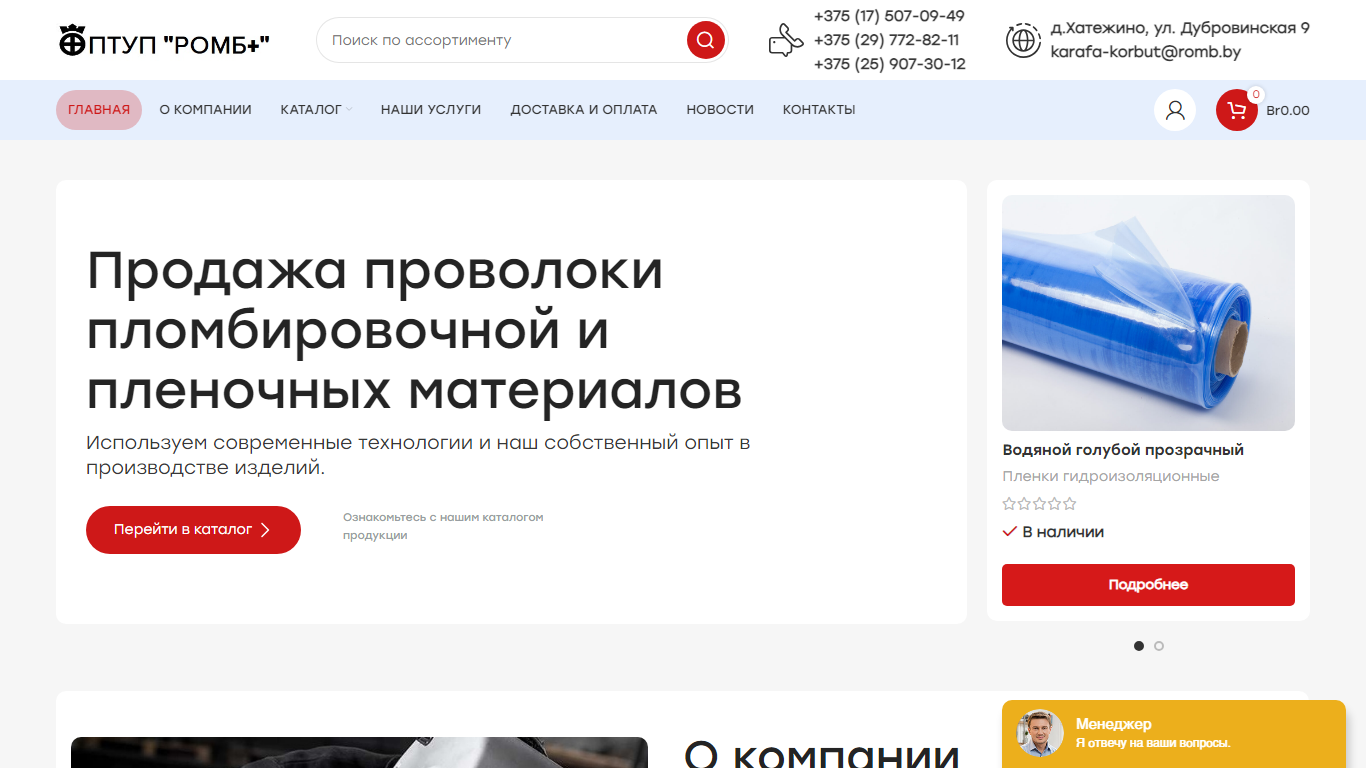Viewport: 1366px width, 768px height.
Task: Open the О компании menu item
Action: [205, 110]
